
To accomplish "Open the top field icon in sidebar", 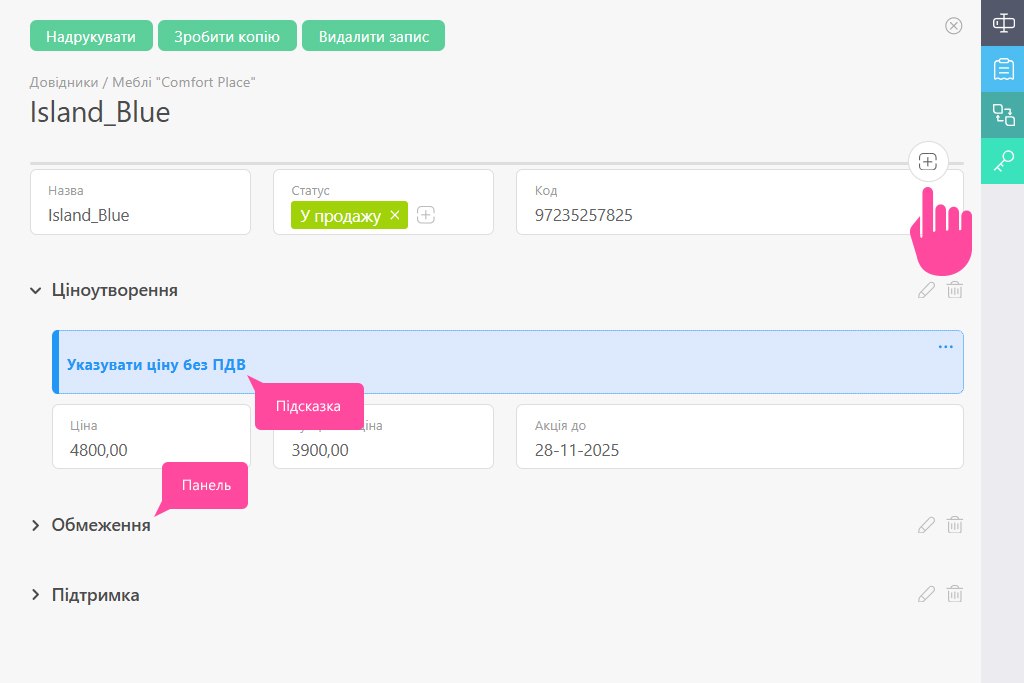I will point(1002,22).
